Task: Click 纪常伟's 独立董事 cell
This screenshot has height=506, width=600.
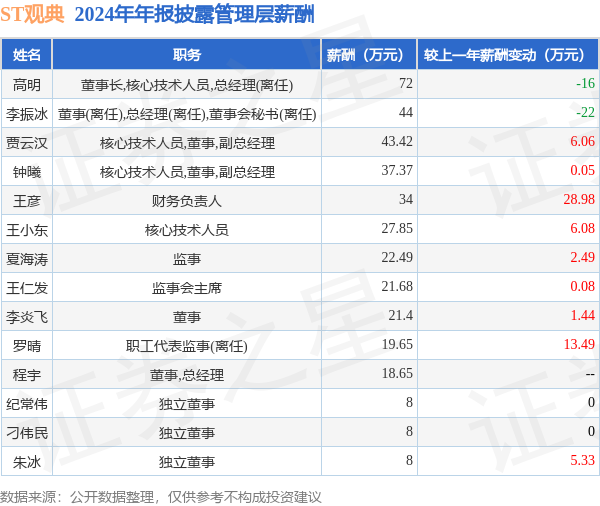Action: click(x=187, y=404)
